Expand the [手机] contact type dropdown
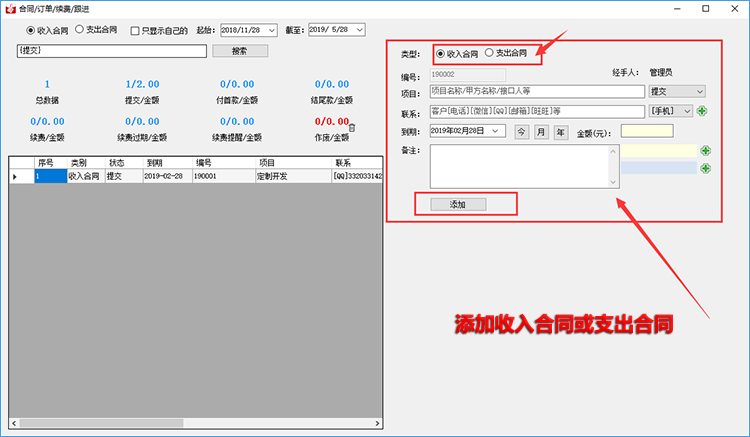Screen dimensions: 750x437 tap(687, 111)
